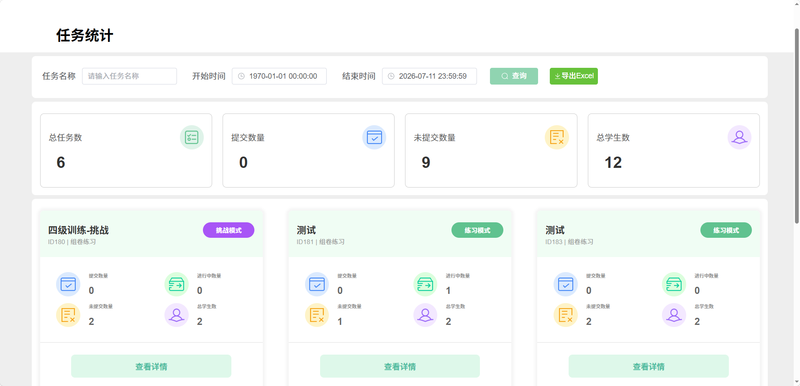Open the 结束时间 date picker field

pyautogui.click(x=429, y=76)
